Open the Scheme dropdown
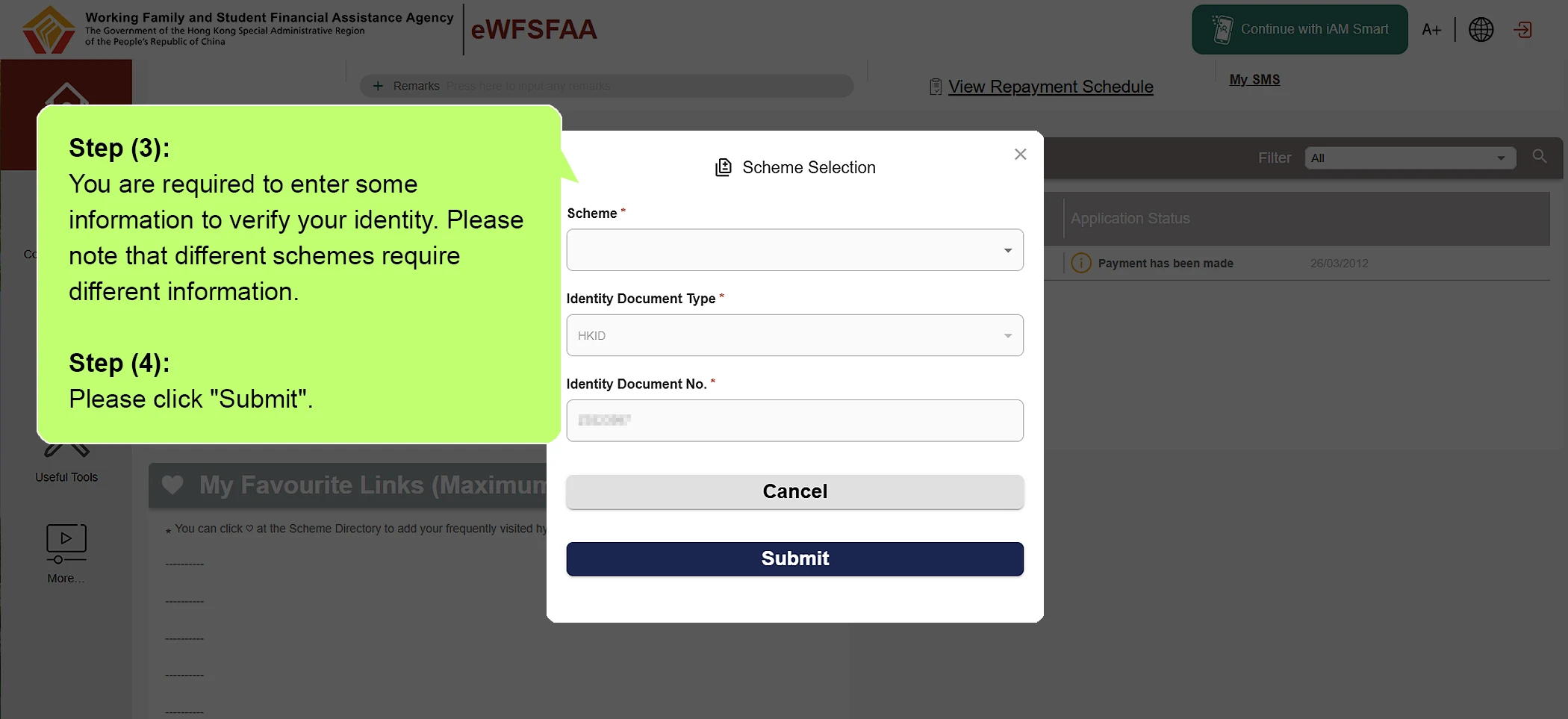Screen dimensions: 1568x719 pos(794,250)
